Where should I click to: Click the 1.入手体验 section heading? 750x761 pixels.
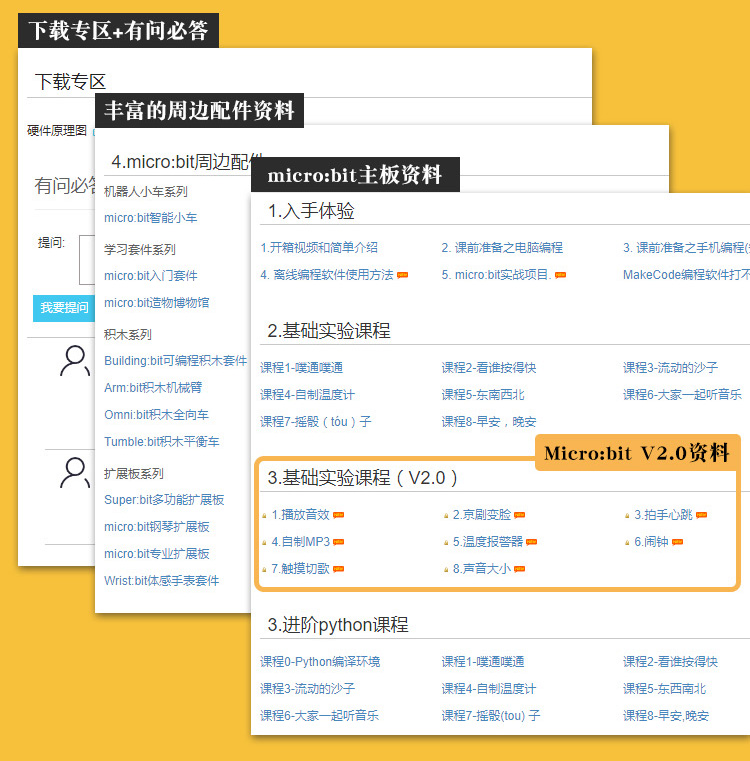pyautogui.click(x=311, y=211)
